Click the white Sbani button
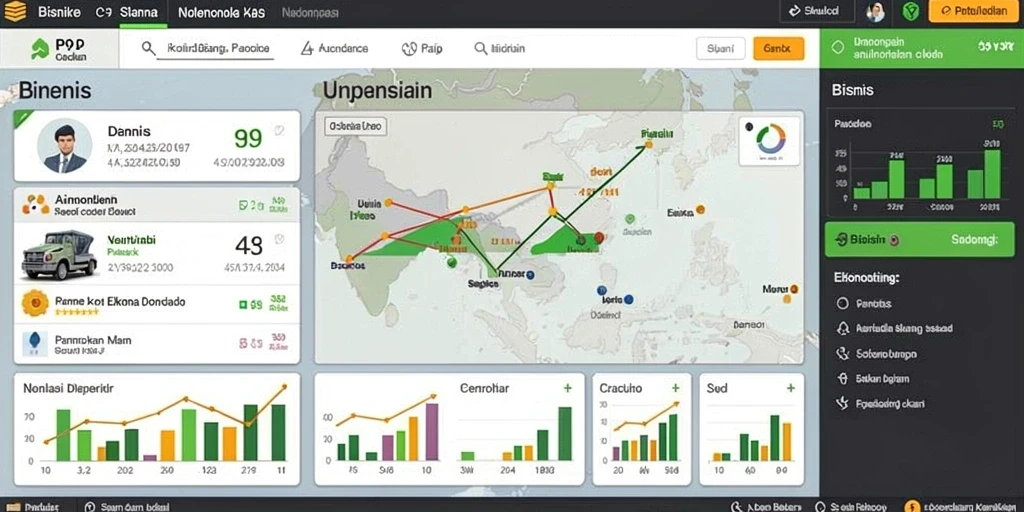Viewport: 1024px width, 512px height. (x=721, y=48)
